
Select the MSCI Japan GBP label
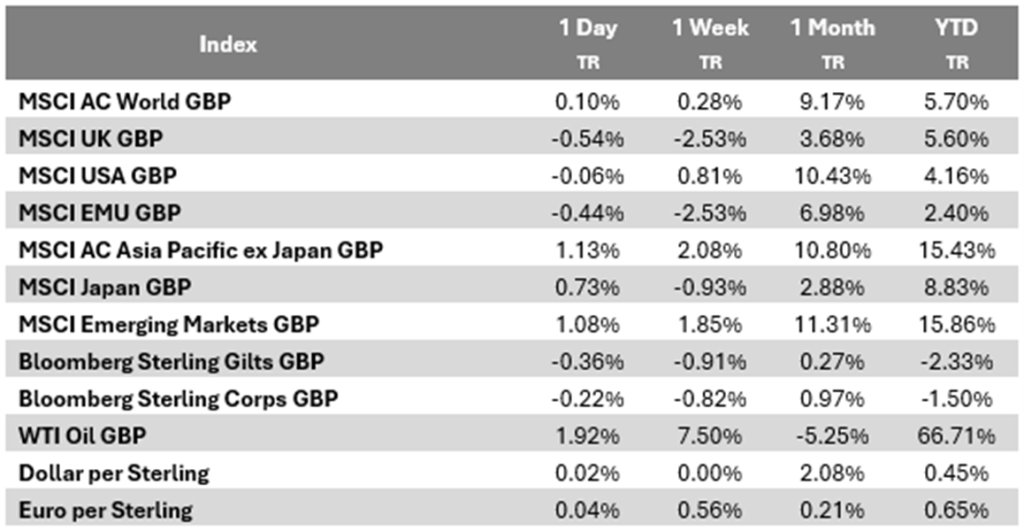point(105,287)
